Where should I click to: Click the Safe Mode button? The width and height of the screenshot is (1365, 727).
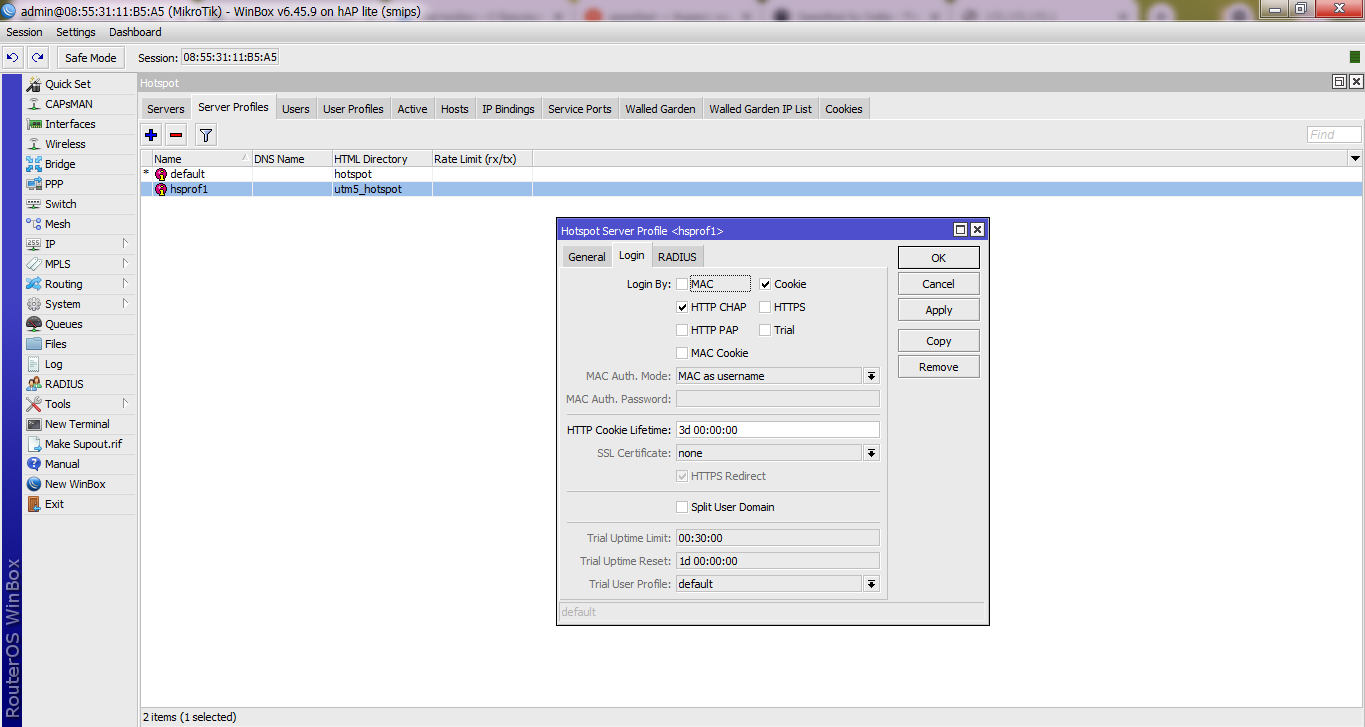coord(91,58)
